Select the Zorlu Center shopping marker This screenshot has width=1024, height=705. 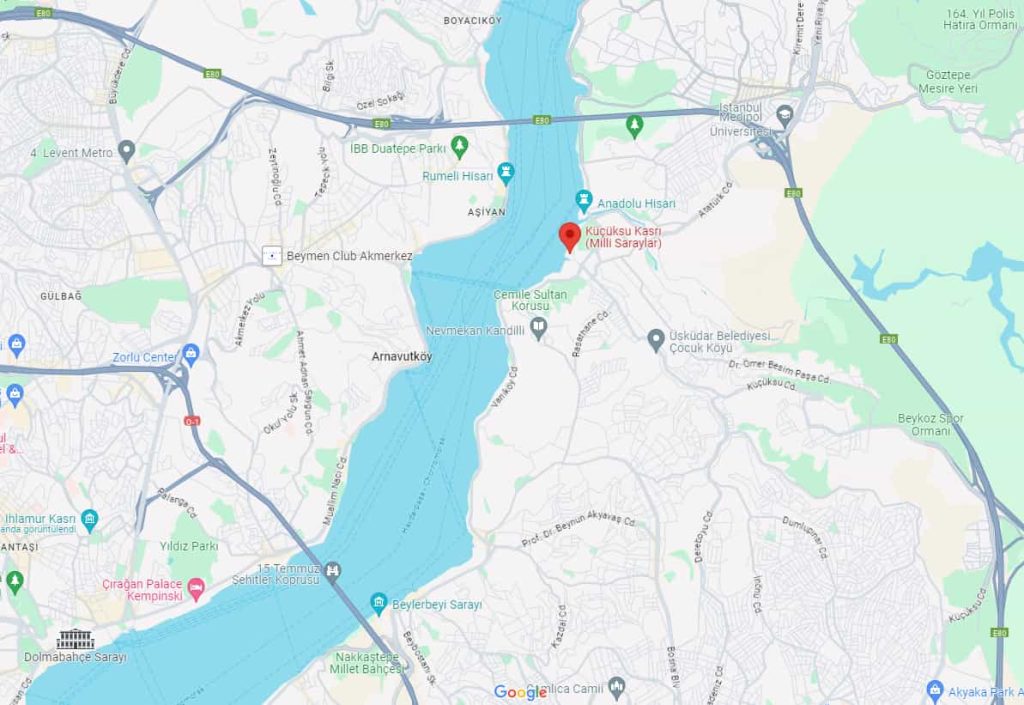(191, 355)
